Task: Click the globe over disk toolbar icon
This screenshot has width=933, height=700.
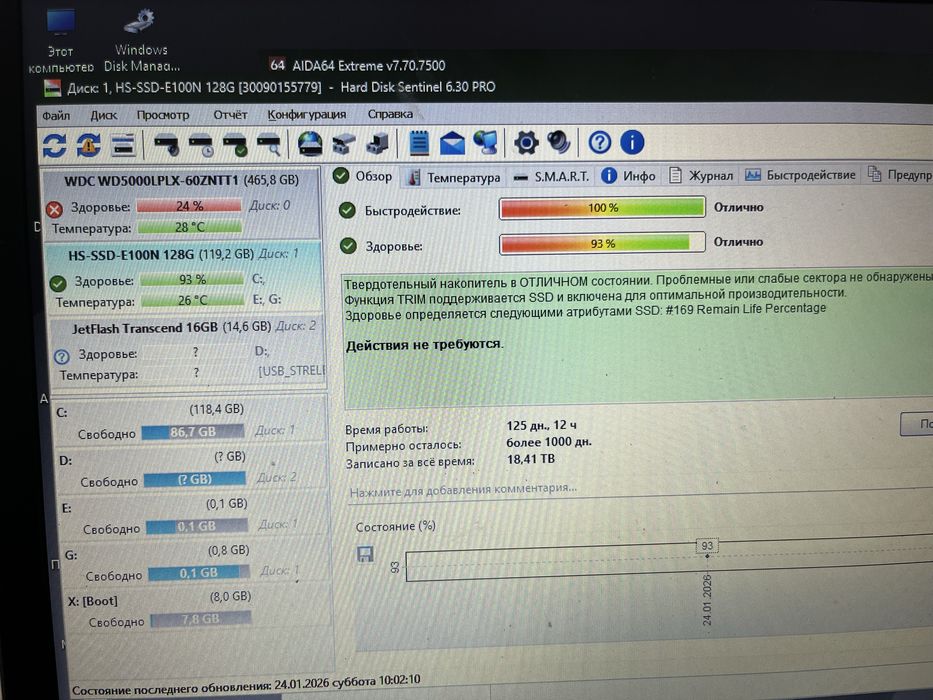Action: pyautogui.click(x=310, y=144)
